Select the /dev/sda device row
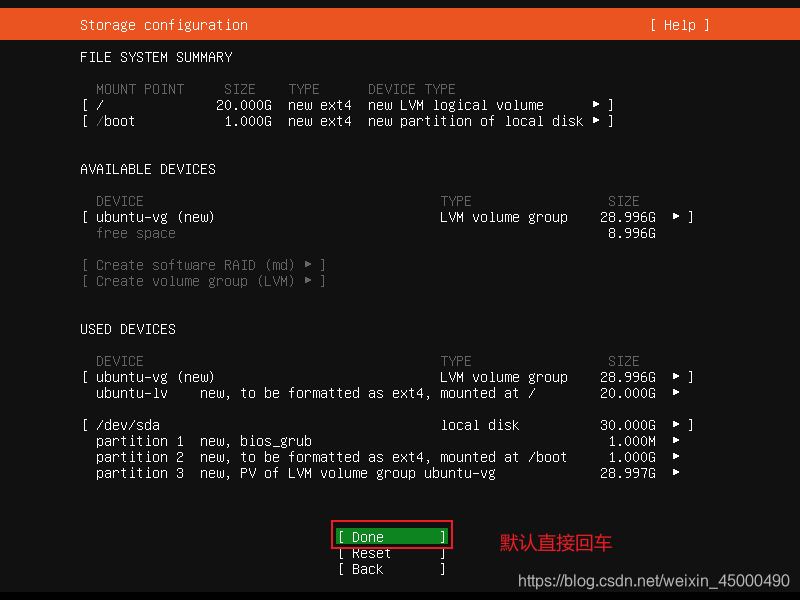 pyautogui.click(x=387, y=425)
